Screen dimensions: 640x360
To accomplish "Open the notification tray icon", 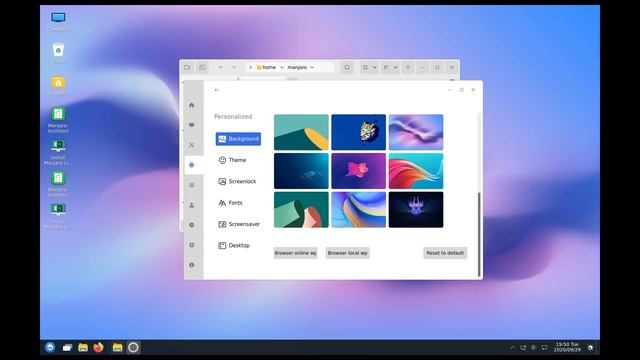I will [x=544, y=348].
